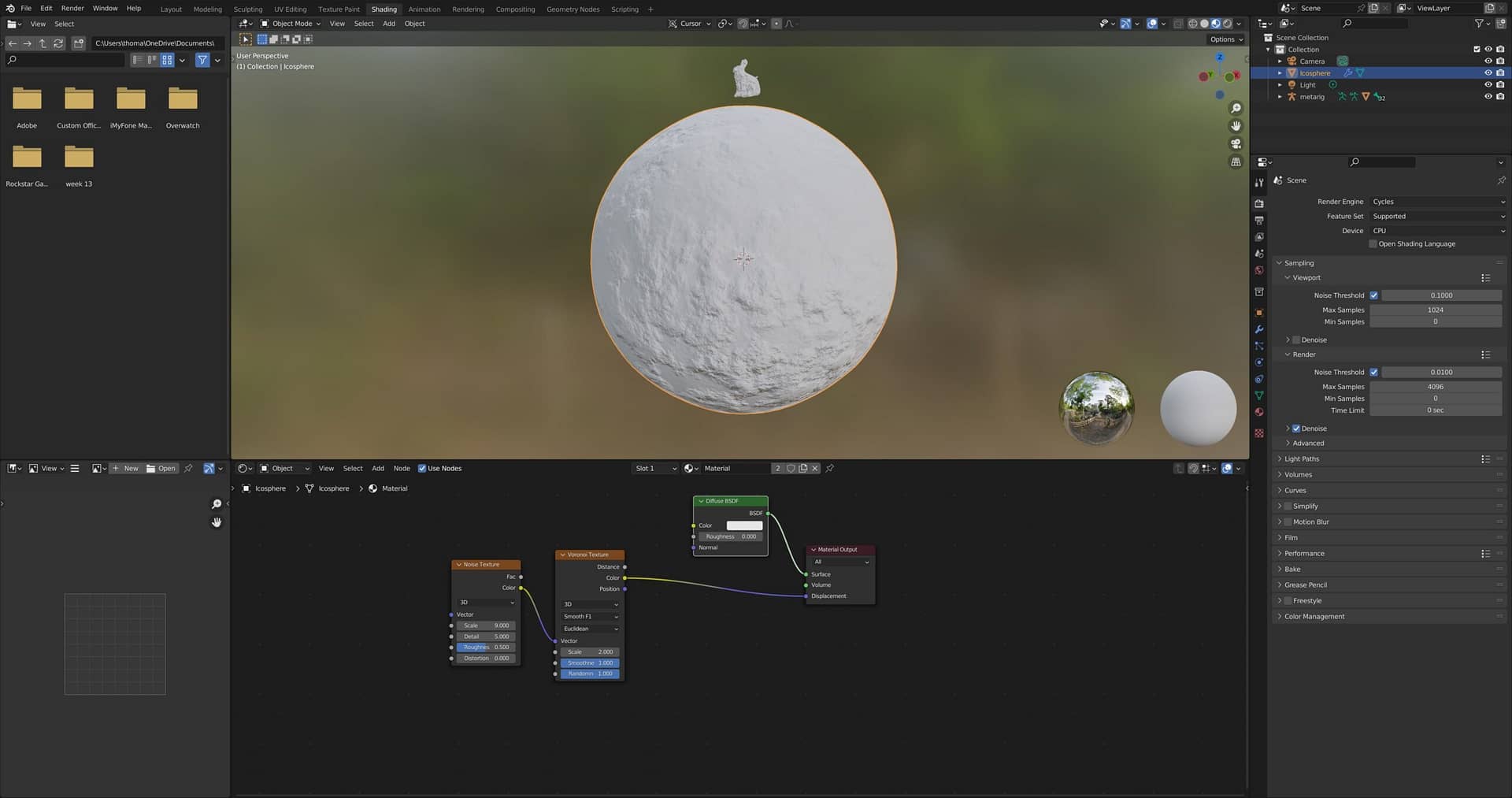This screenshot has width=1512, height=798.
Task: Open the Overwatch folder thumbnail
Action: click(183, 100)
